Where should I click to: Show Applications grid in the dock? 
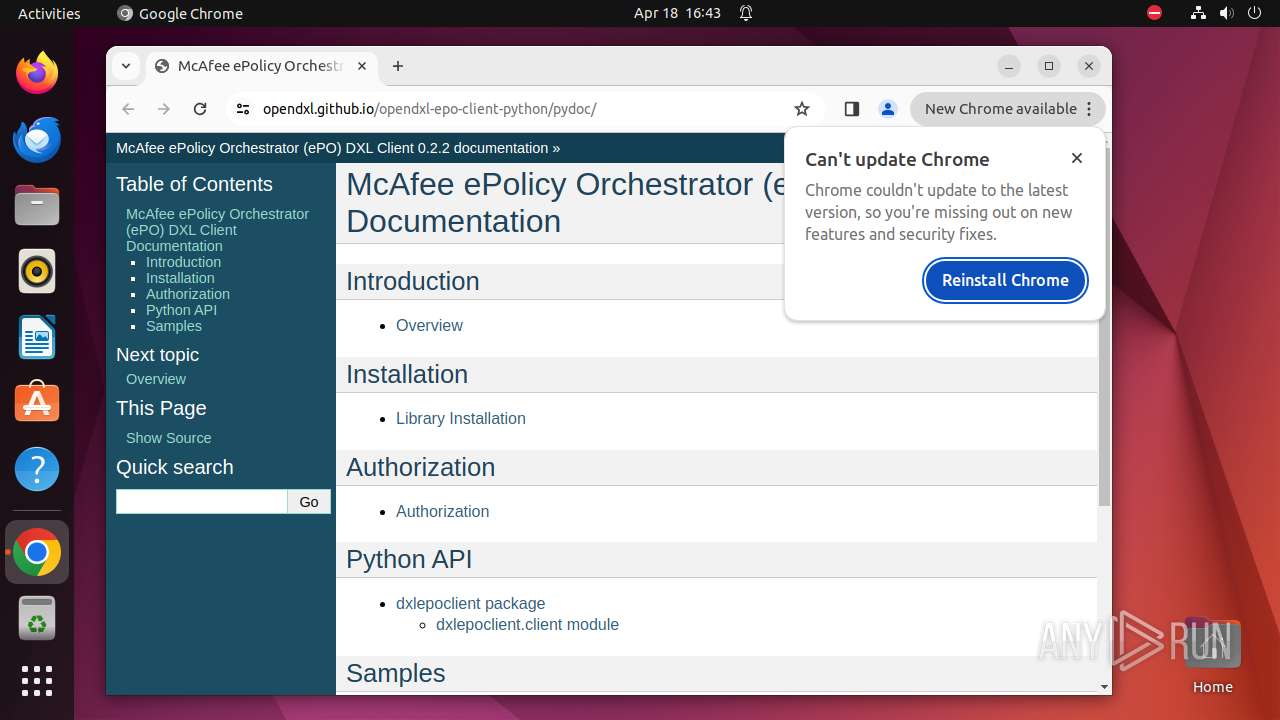[37, 681]
